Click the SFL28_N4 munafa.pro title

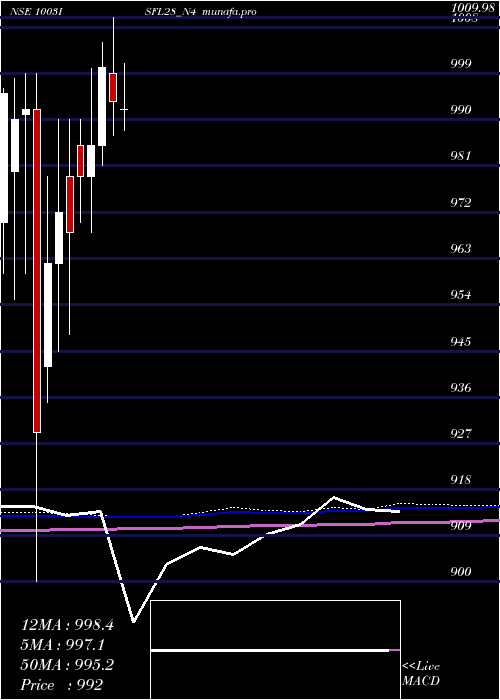click(200, 12)
